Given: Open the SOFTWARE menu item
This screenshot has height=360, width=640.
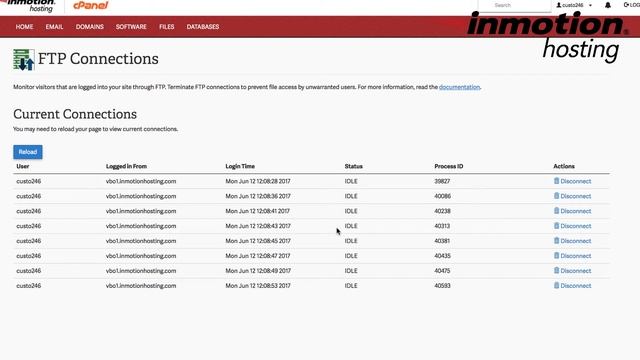Looking at the screenshot, I should click(x=131, y=27).
